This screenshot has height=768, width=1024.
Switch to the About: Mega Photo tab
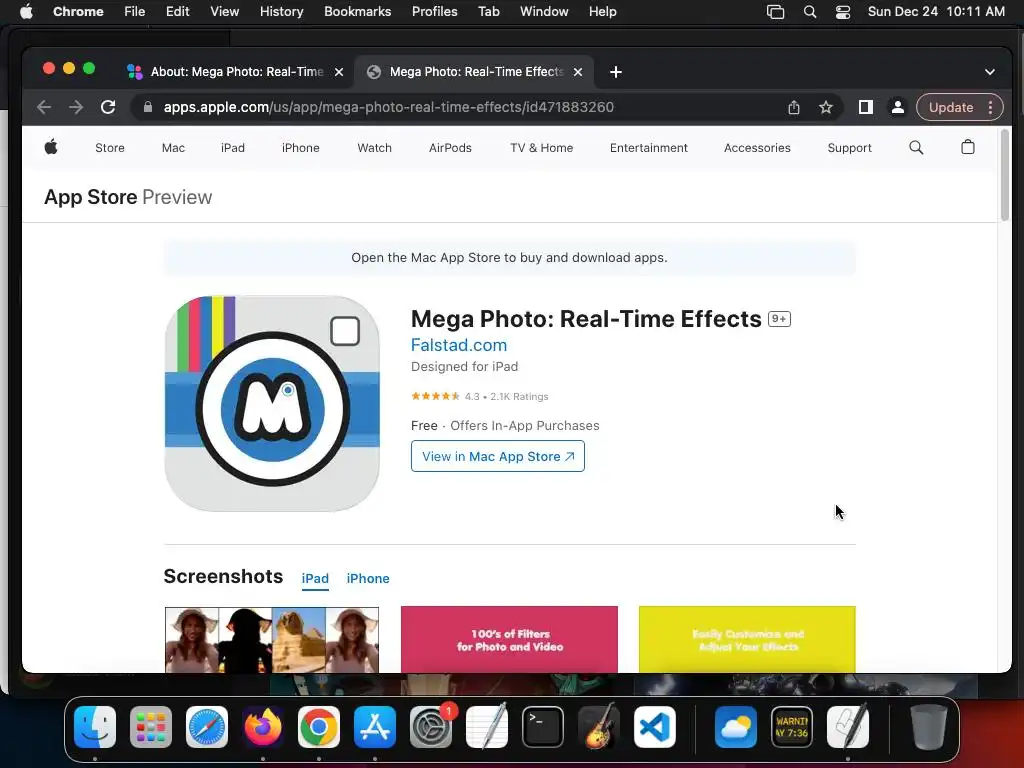236,72
